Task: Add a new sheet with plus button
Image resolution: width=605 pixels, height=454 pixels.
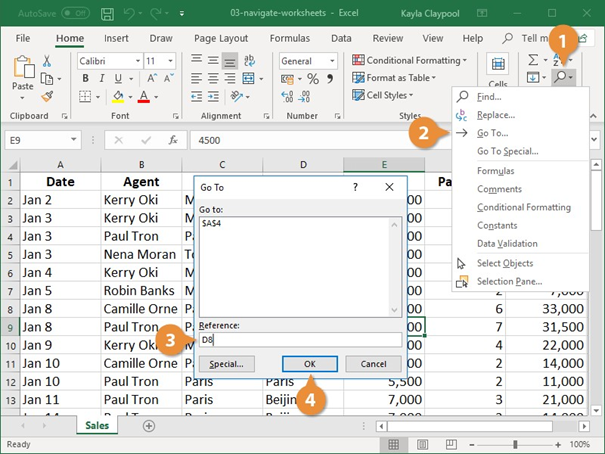Action: pos(149,426)
